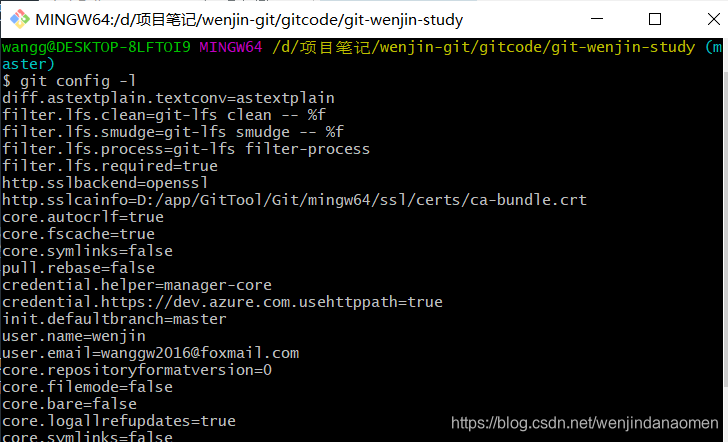Click the line core.autocrlf=true
This screenshot has height=442, width=728.
tap(83, 217)
